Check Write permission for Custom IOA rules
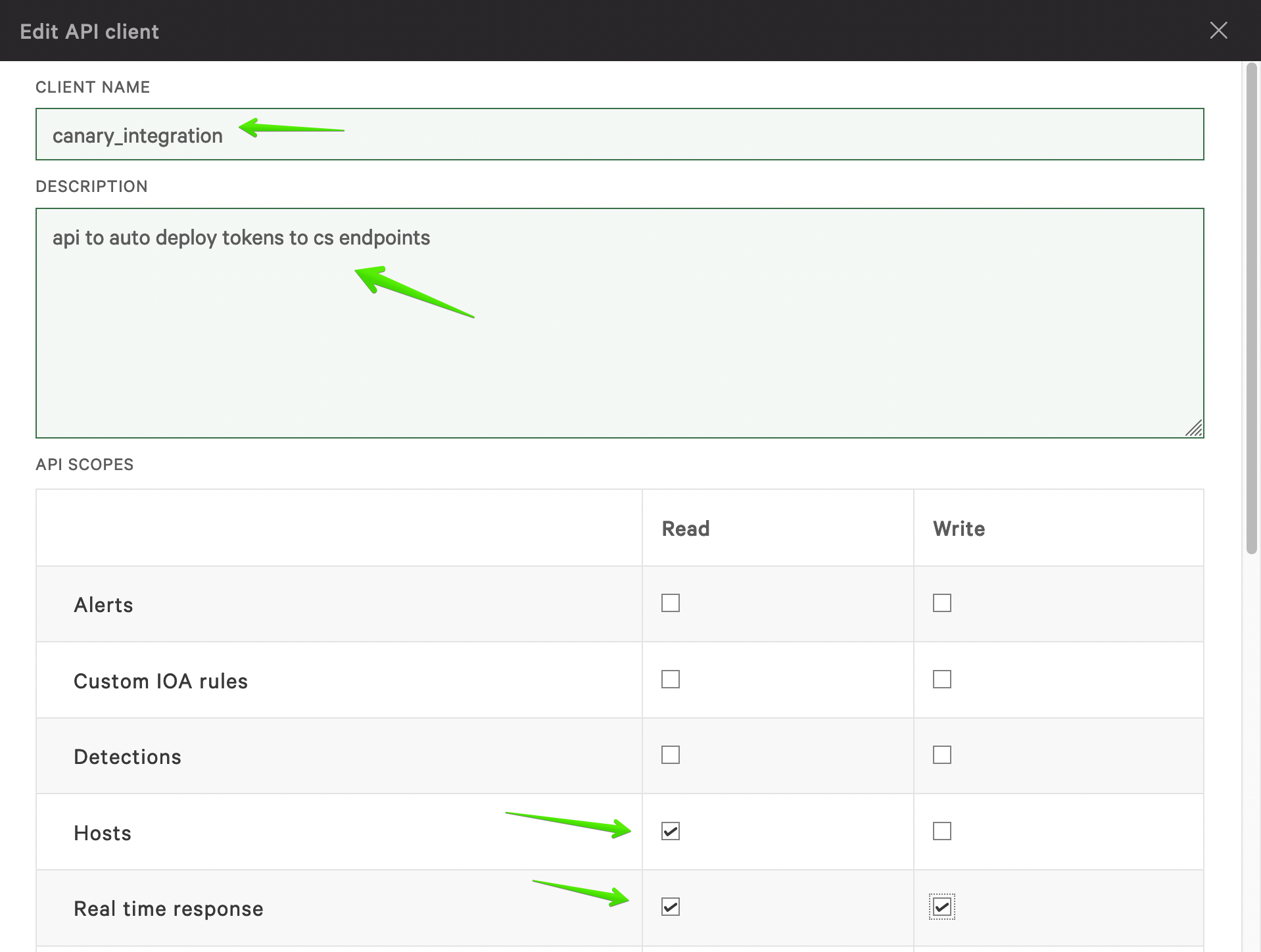1261x952 pixels. [942, 680]
